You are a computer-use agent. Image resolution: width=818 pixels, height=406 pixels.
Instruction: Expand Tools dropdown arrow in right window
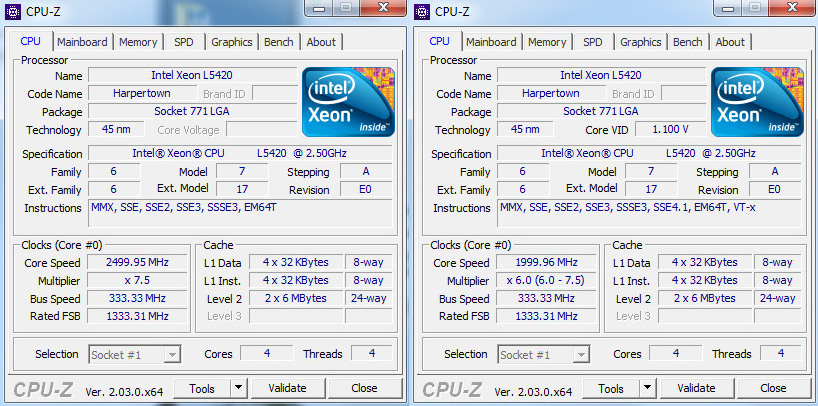coord(647,389)
